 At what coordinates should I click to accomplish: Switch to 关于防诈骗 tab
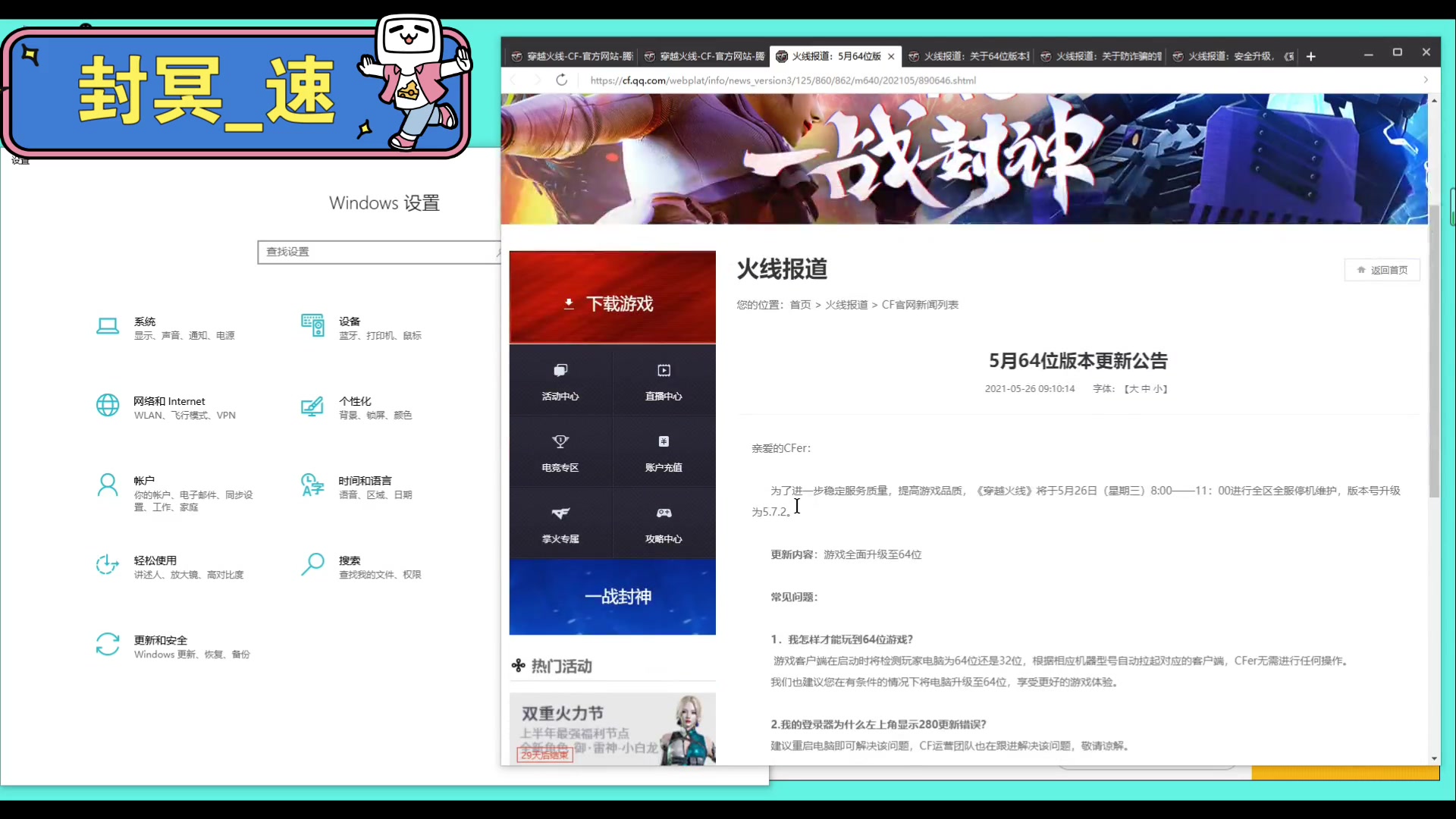coord(1101,56)
